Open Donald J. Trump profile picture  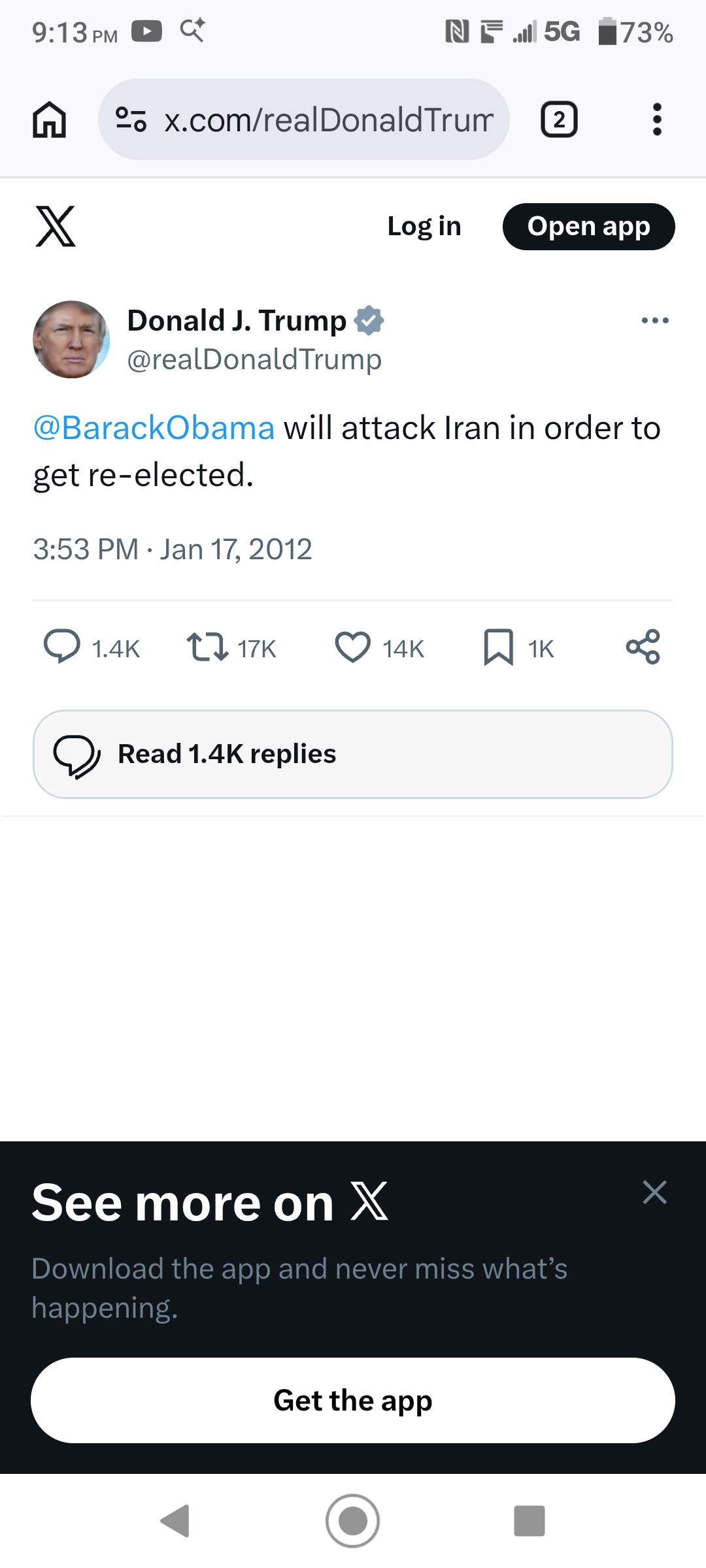pos(71,339)
